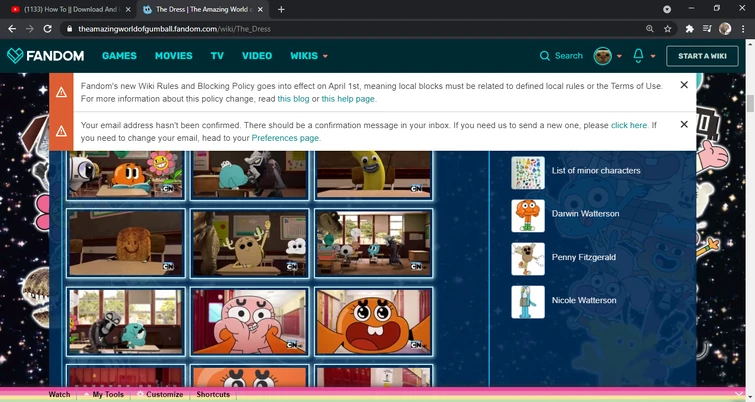Click the padlock site info icon
This screenshot has height=402, width=755.
point(69,29)
